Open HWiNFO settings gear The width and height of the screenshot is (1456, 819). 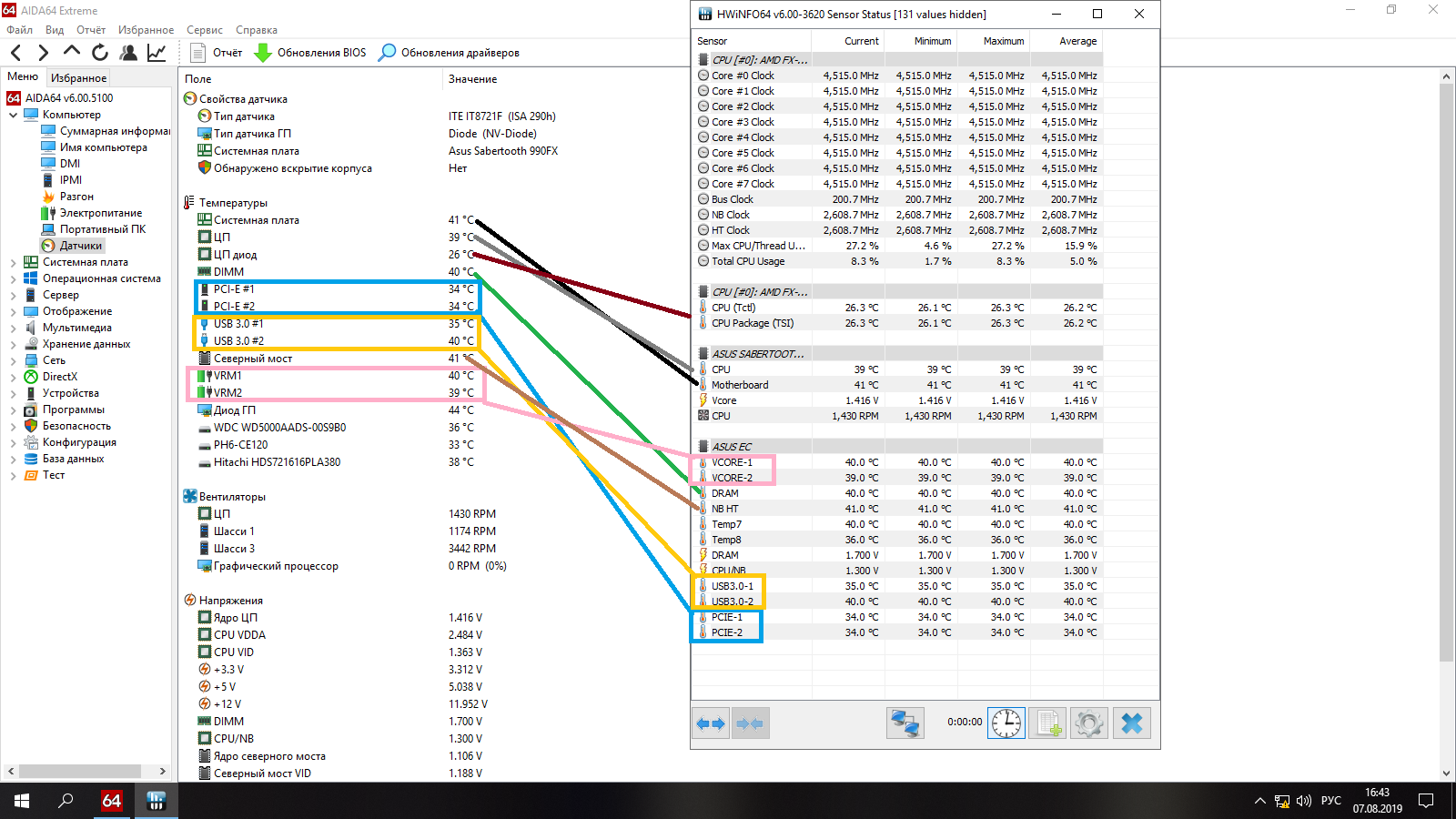[1089, 723]
